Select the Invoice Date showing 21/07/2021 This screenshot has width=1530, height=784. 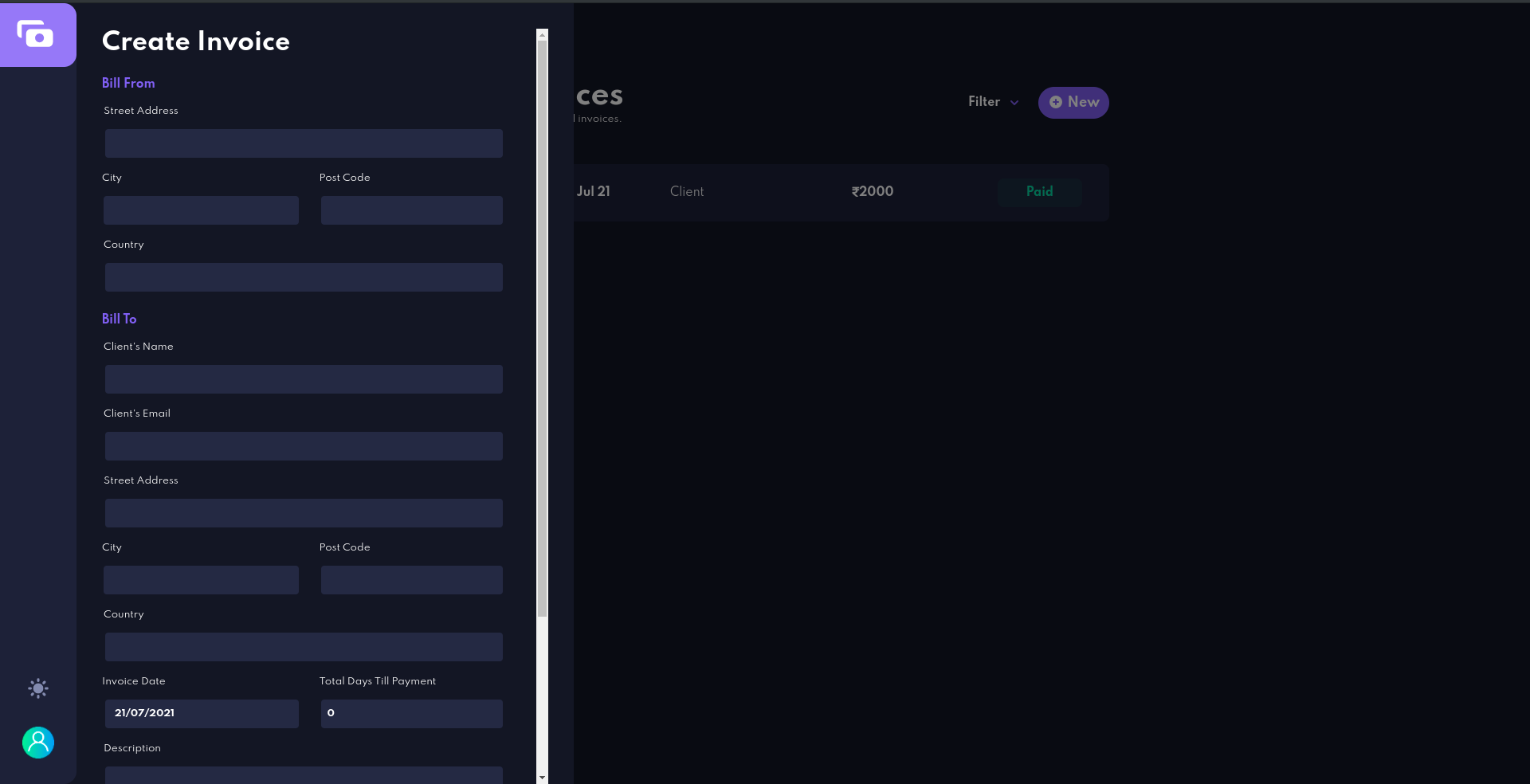(x=201, y=714)
